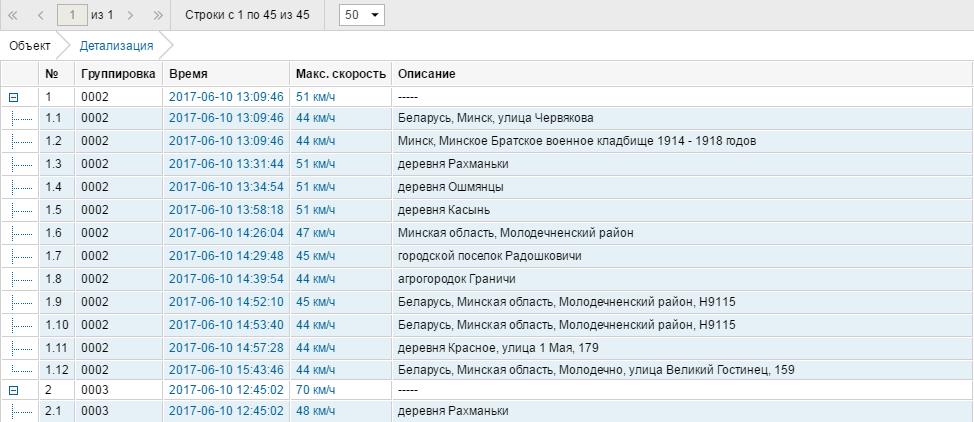974x422 pixels.
Task: Open time link 2017-06-10 13:31:44
Action: (x=227, y=164)
